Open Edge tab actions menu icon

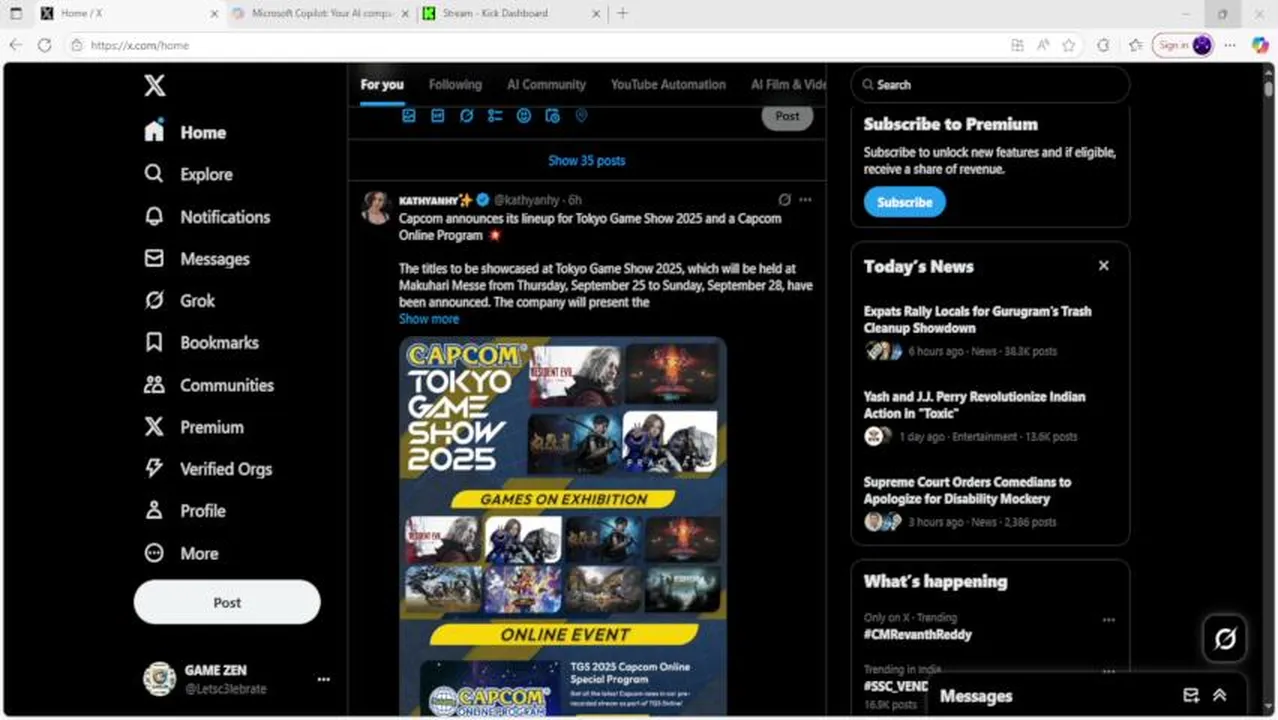click(16, 14)
